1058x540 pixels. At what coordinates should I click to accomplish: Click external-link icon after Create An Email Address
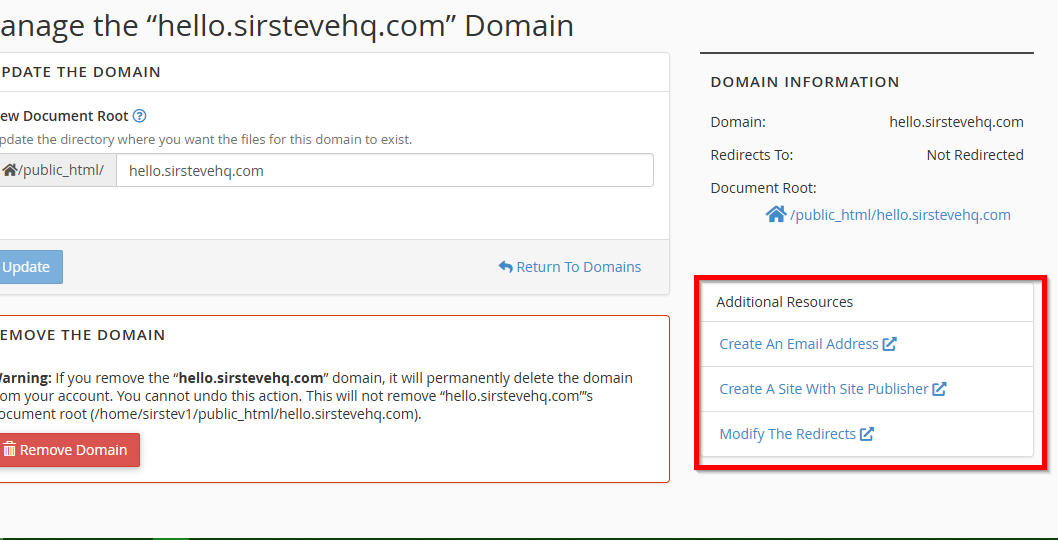click(x=889, y=344)
